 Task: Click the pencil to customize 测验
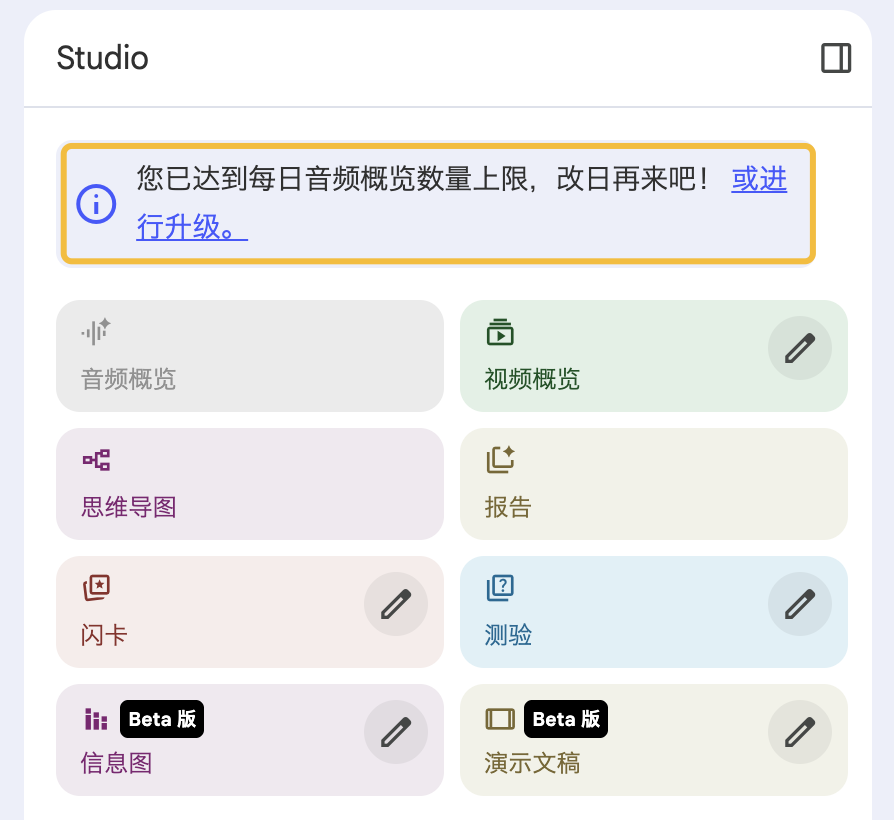point(799,604)
